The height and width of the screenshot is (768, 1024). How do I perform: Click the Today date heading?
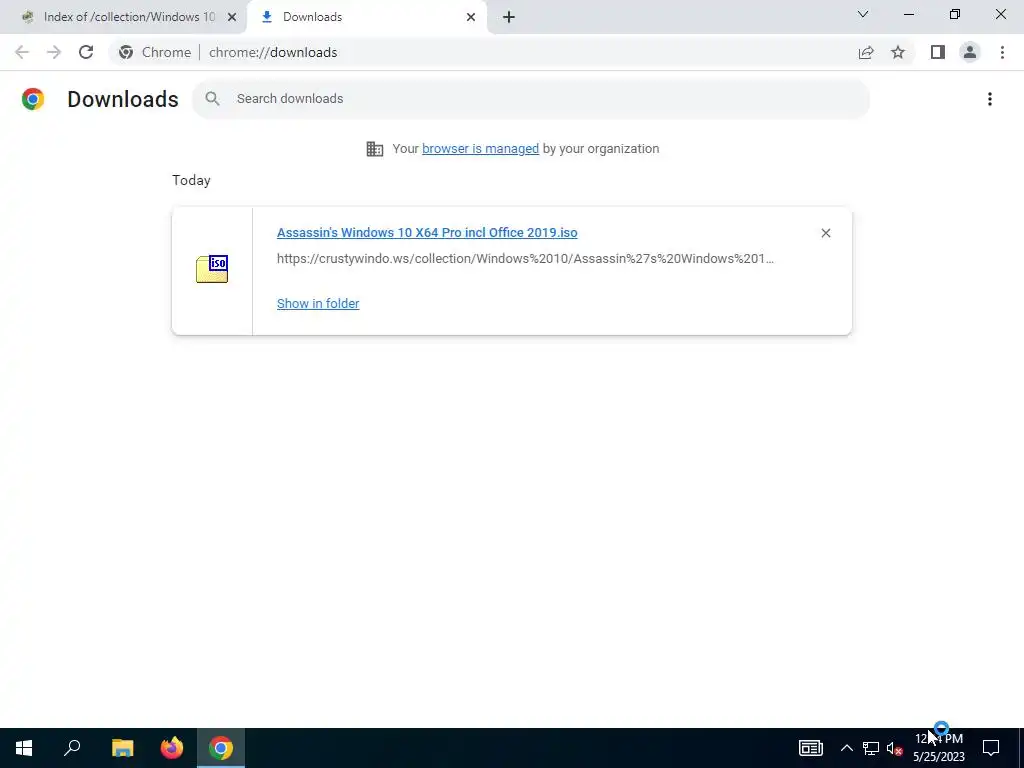point(191,180)
